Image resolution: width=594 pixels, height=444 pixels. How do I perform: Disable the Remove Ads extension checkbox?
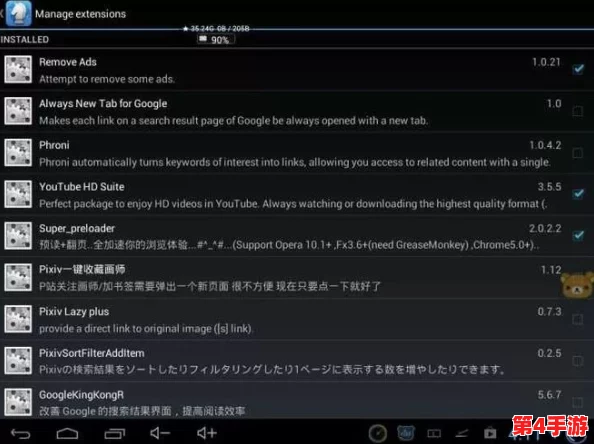pos(578,69)
